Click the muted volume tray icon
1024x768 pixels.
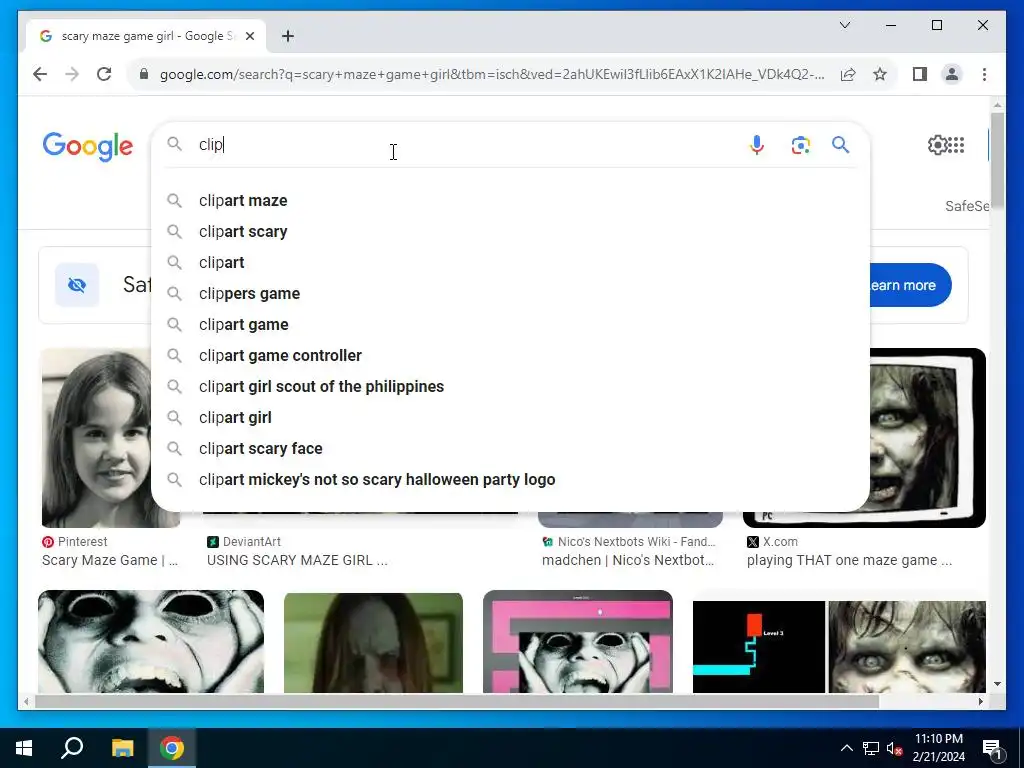click(x=895, y=748)
